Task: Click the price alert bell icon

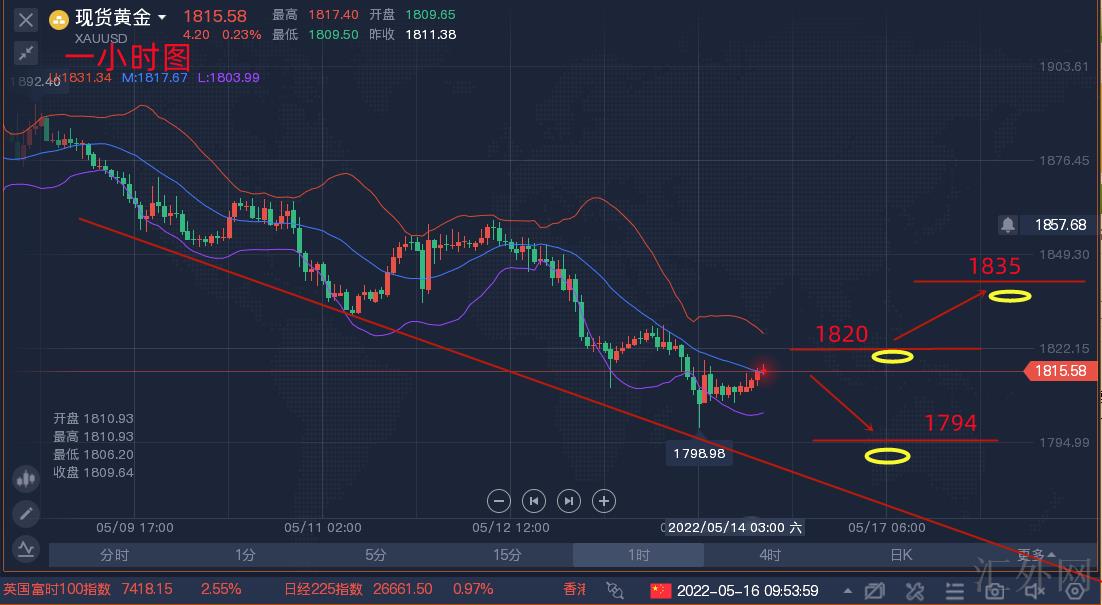Action: pos(1008,225)
